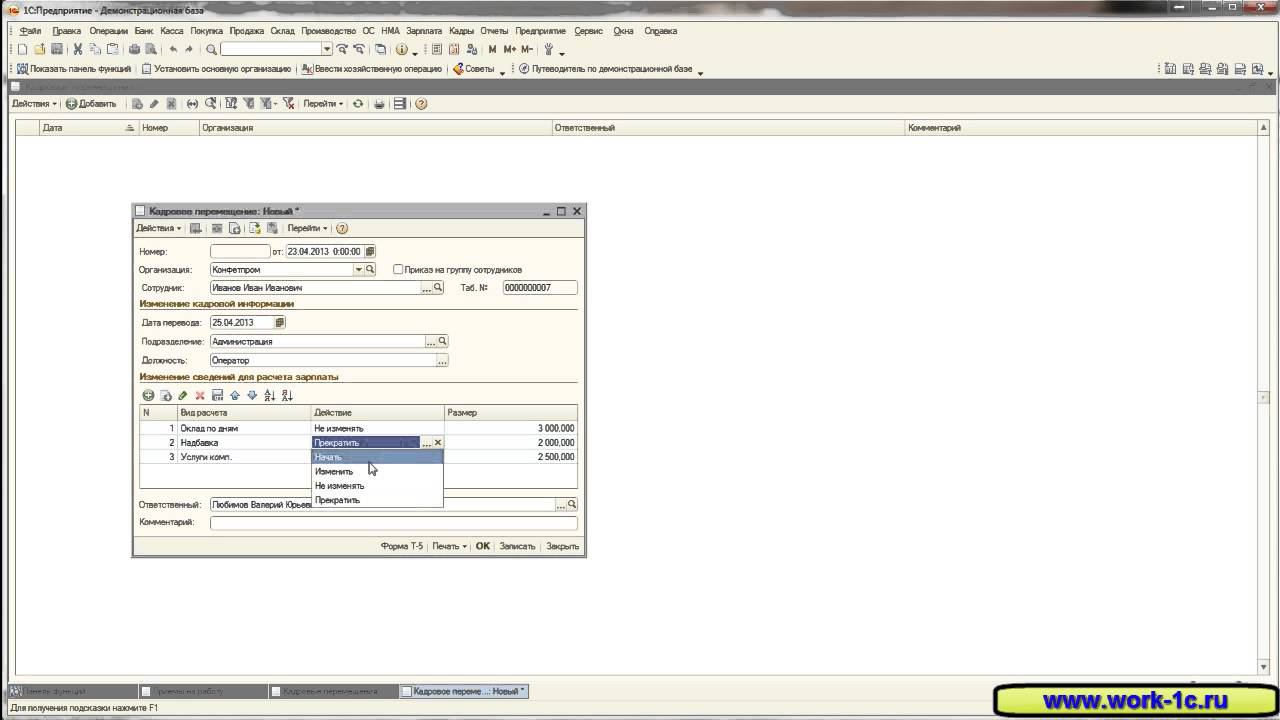Viewport: 1280px width, 720px height.
Task: Expand the Перейти menu in the list toolbar
Action: 323,104
